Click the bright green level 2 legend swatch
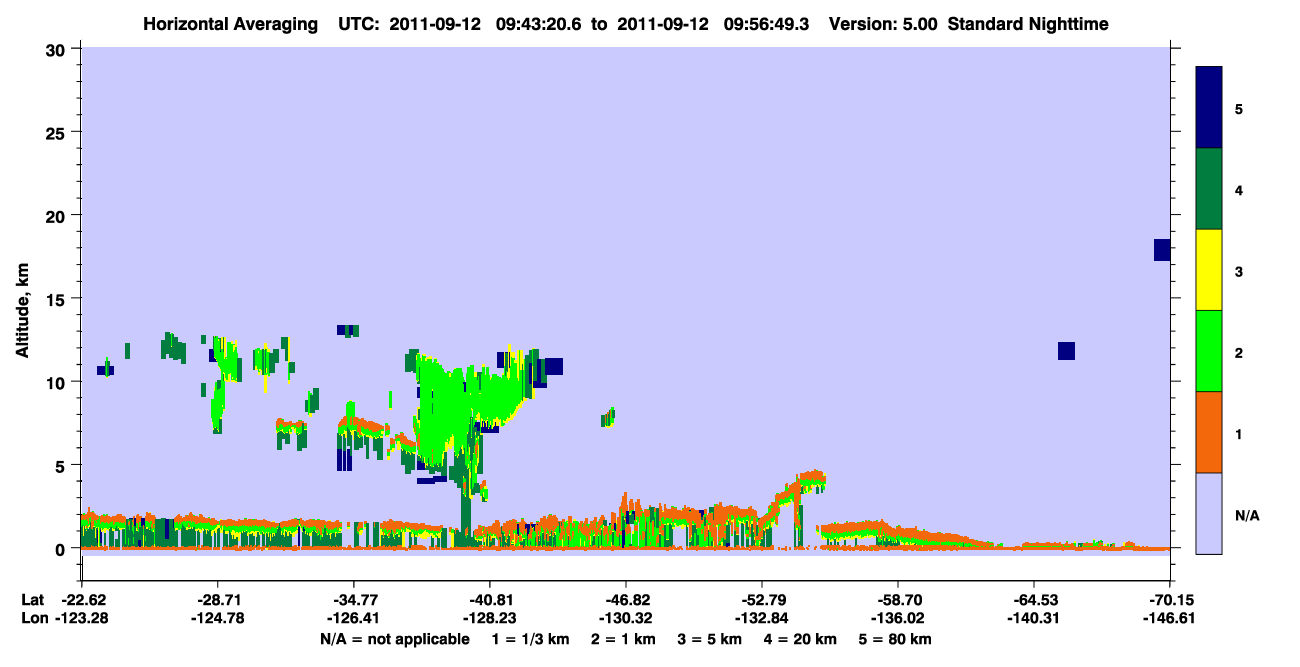The width and height of the screenshot is (1300, 667). pyautogui.click(x=1209, y=351)
